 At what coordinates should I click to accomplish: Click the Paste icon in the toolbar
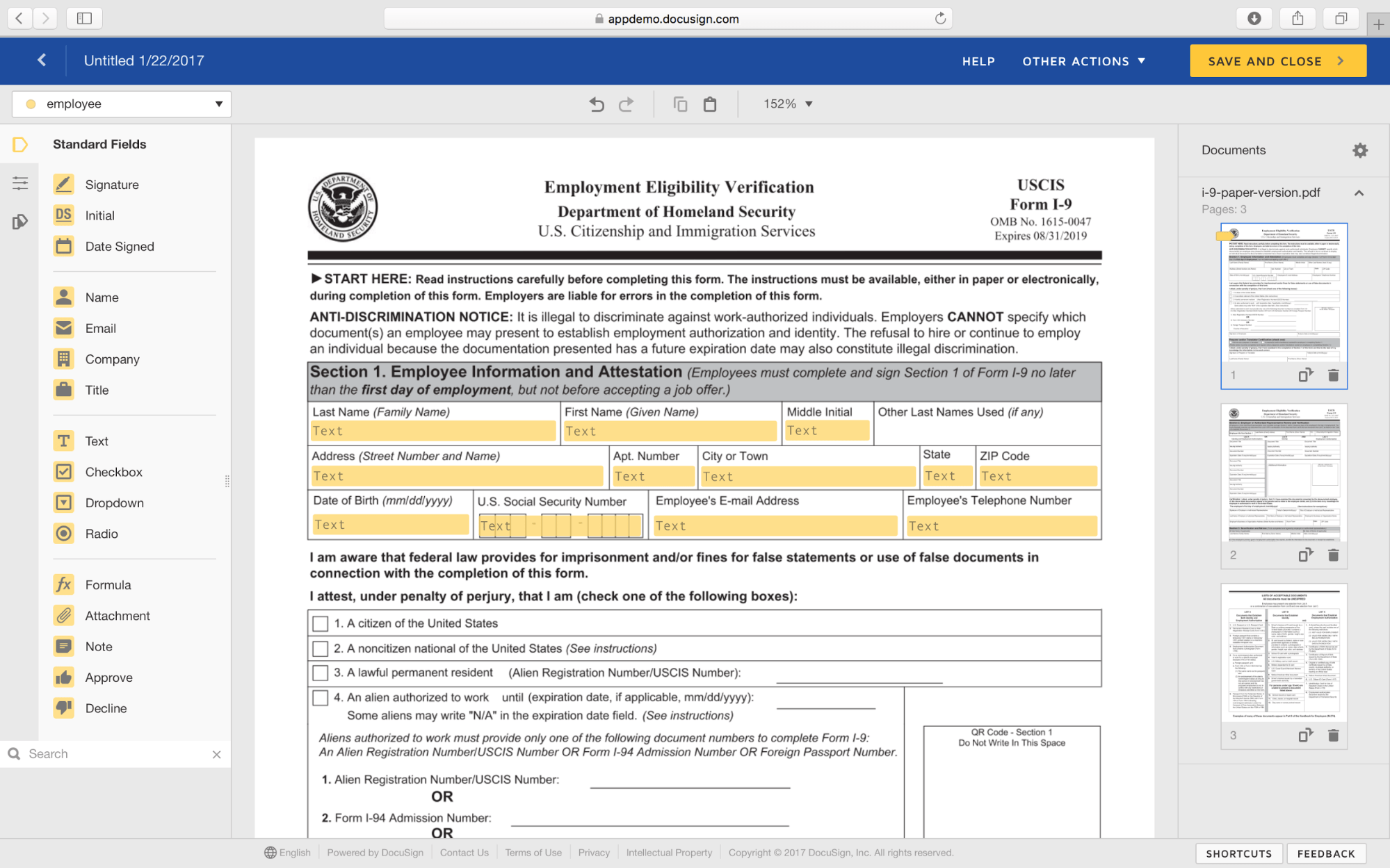[x=709, y=104]
